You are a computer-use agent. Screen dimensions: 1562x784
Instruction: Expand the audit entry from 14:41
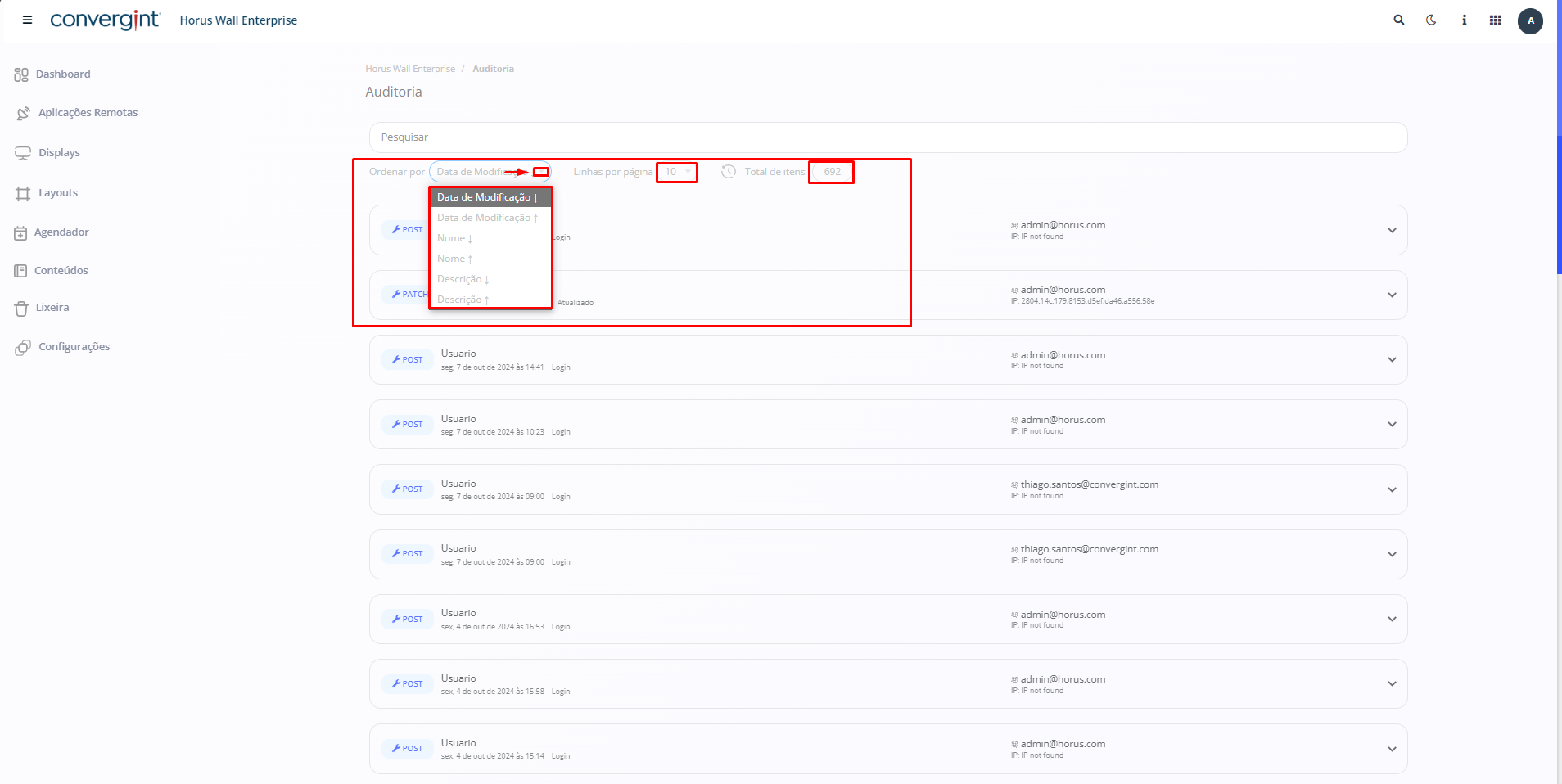(x=1392, y=360)
